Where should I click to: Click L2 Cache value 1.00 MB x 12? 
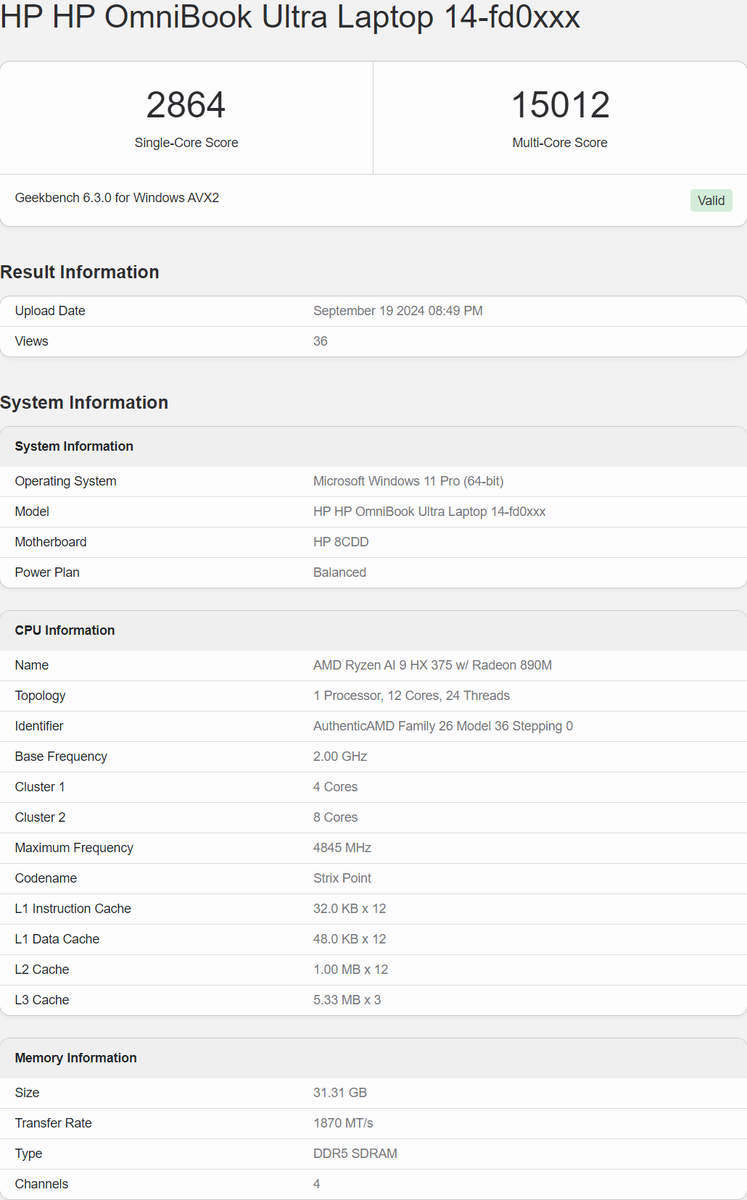(350, 969)
